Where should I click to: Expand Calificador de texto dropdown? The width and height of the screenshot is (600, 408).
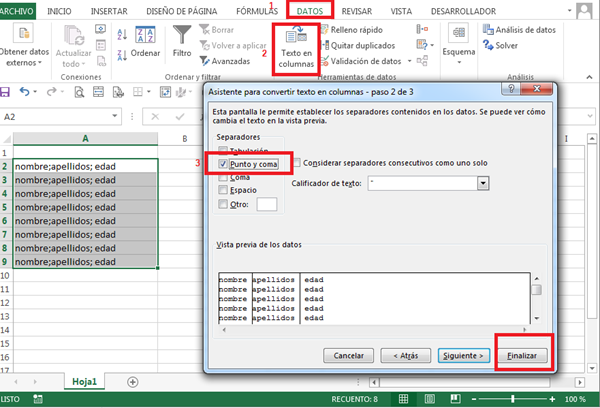[482, 183]
